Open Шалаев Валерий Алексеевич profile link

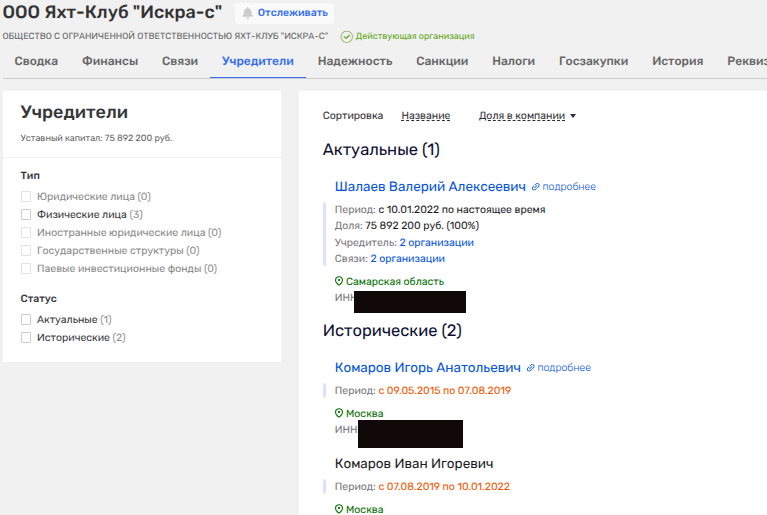click(x=430, y=187)
